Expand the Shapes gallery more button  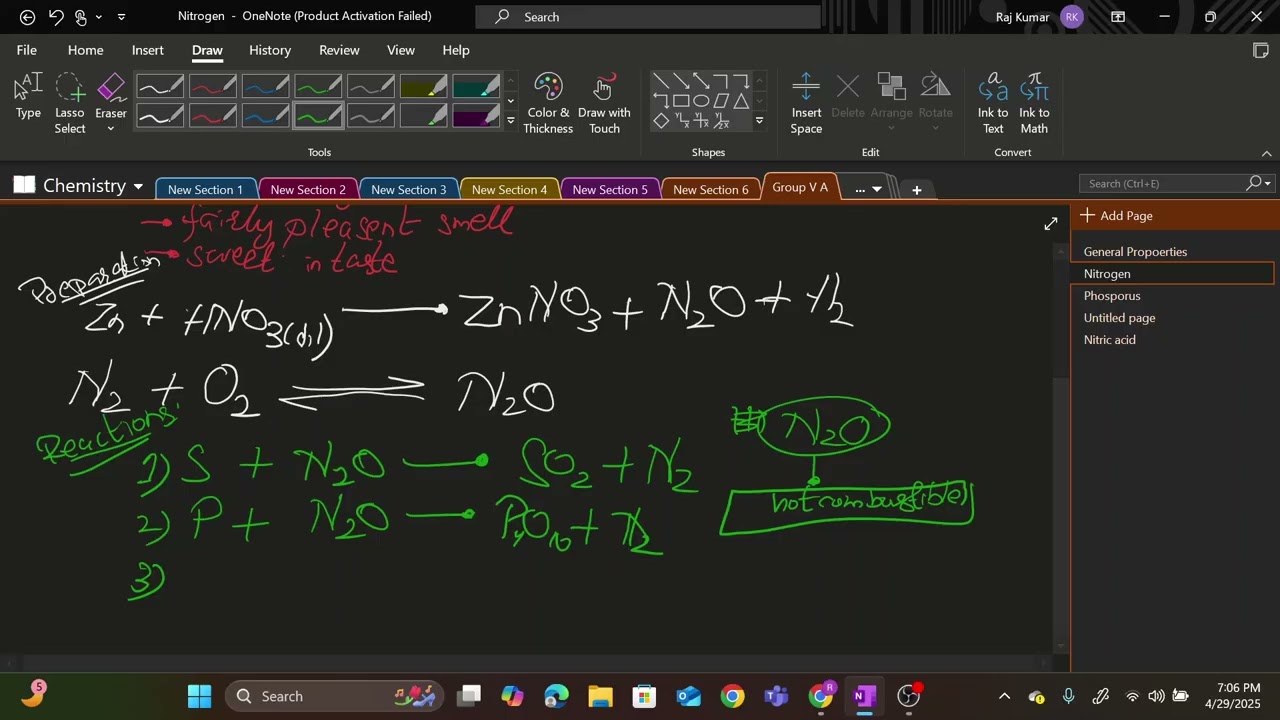click(759, 121)
